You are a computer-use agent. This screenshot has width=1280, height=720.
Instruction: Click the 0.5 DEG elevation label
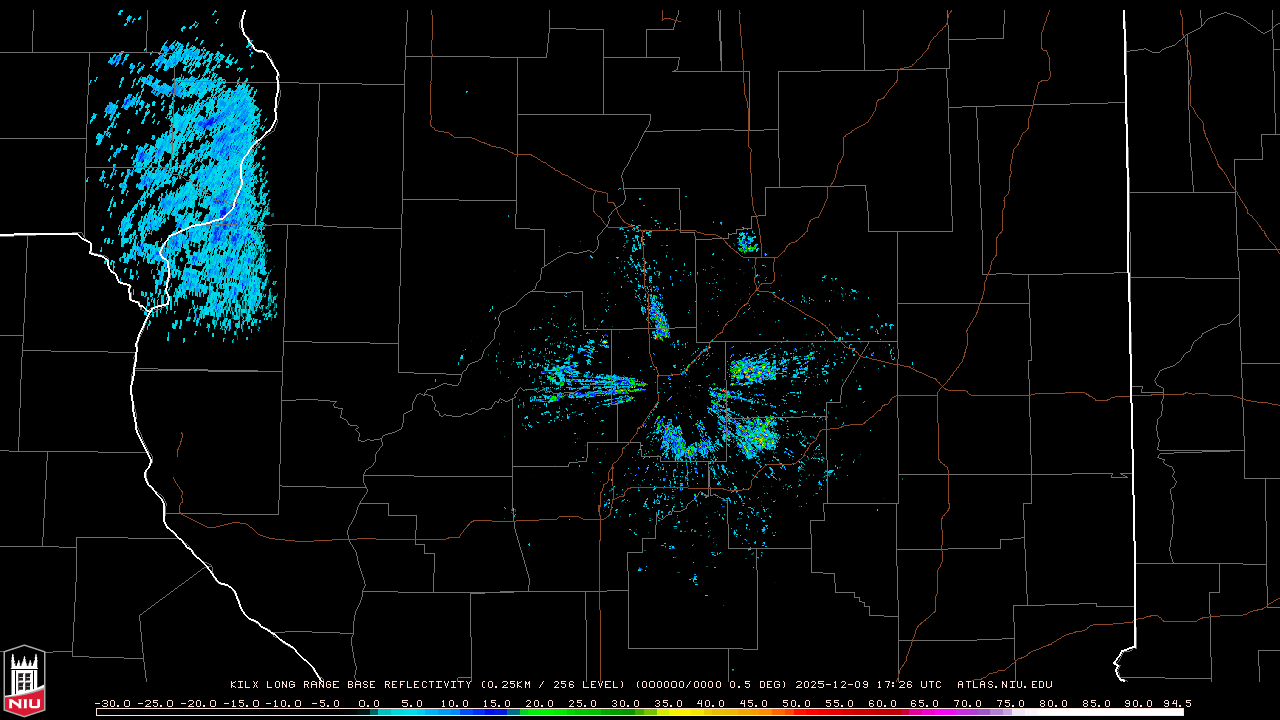(759, 685)
